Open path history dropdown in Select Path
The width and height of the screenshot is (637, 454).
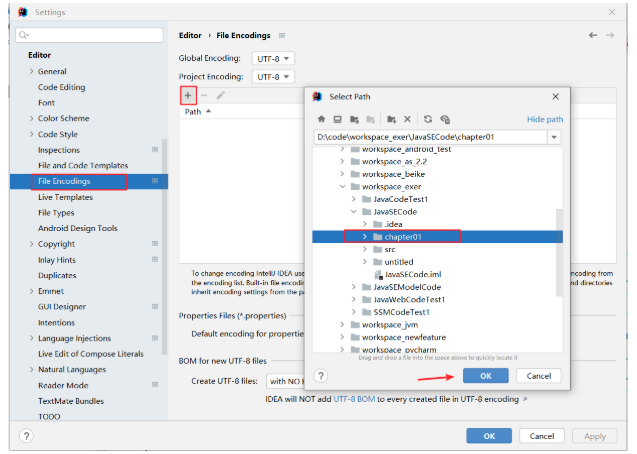click(554, 137)
